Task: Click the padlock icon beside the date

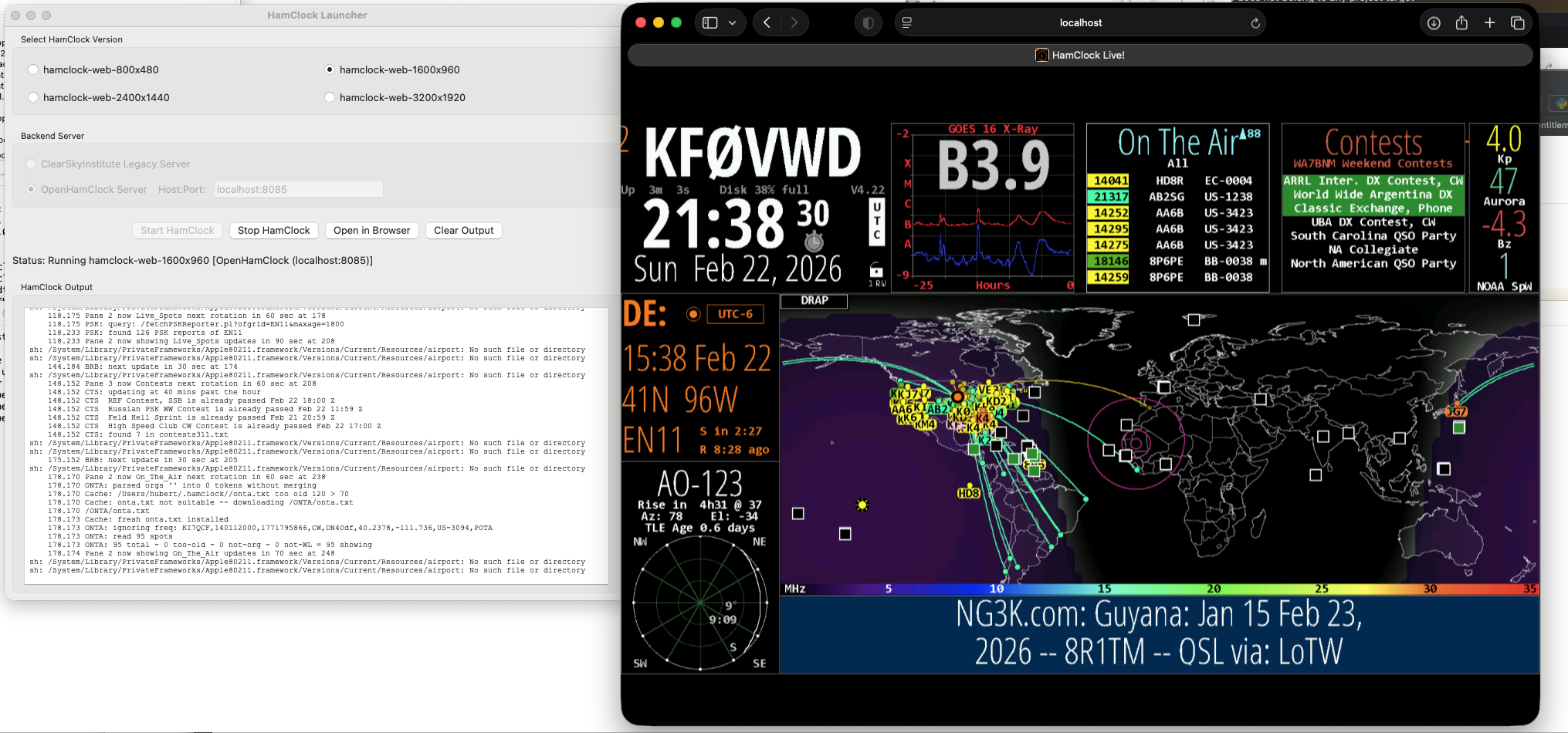Action: click(x=876, y=270)
